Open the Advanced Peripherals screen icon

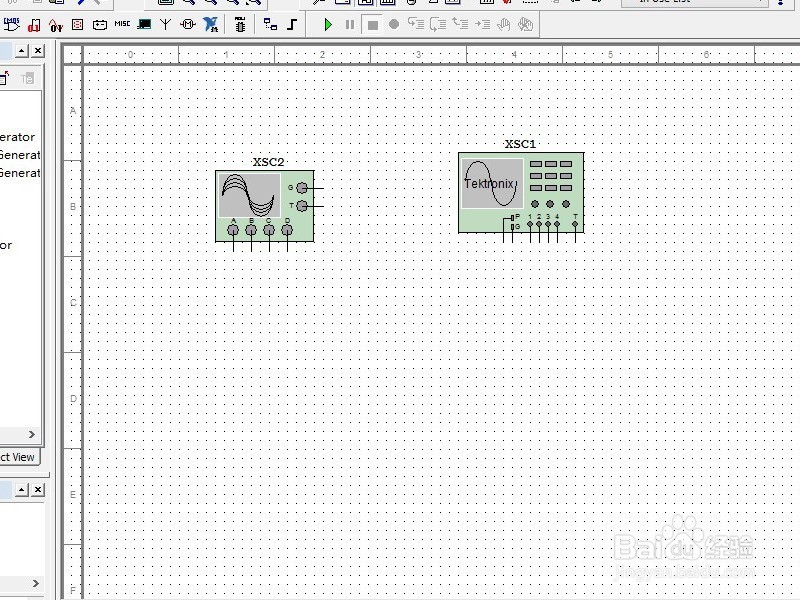tap(144, 24)
